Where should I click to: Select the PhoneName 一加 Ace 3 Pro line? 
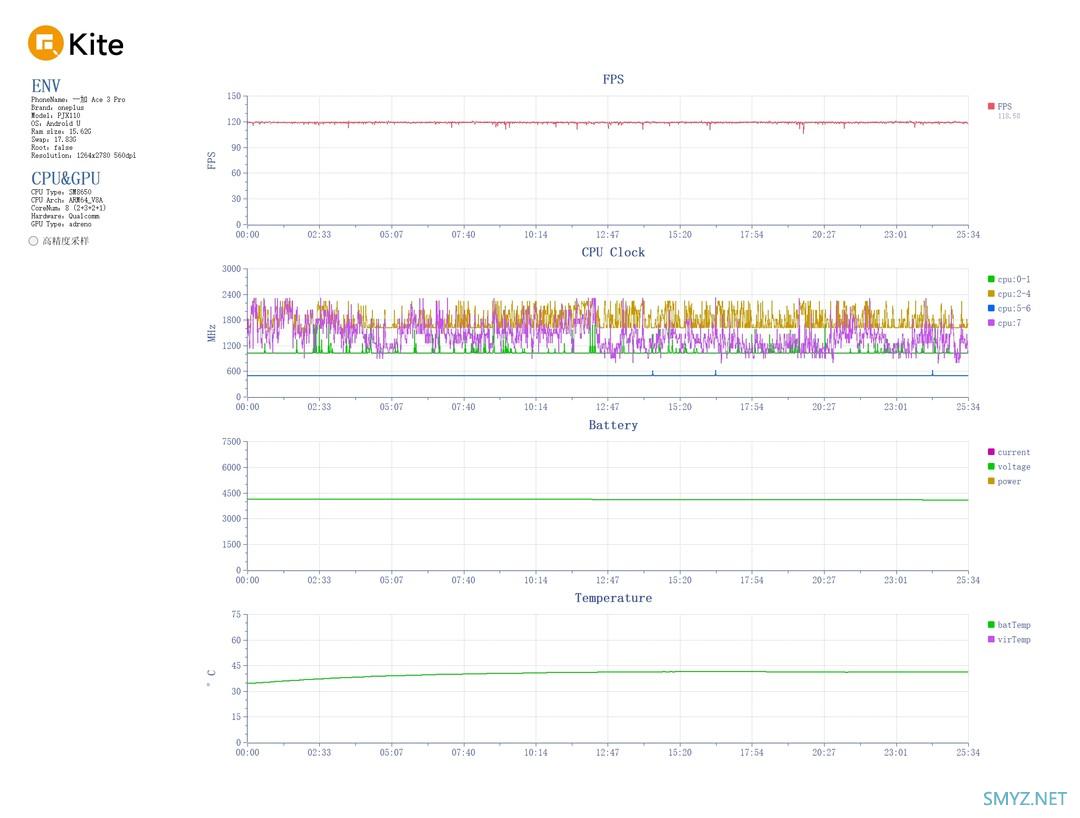pyautogui.click(x=78, y=100)
